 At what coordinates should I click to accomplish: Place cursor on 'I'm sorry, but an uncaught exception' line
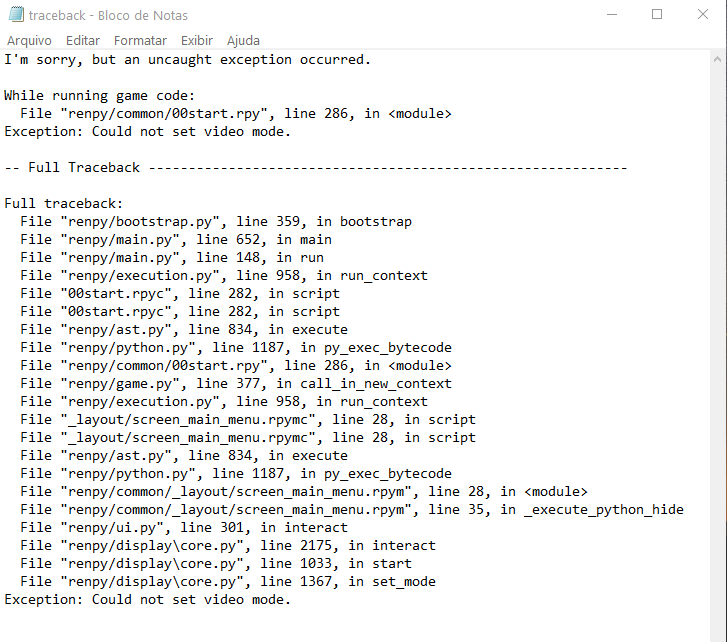point(187,60)
